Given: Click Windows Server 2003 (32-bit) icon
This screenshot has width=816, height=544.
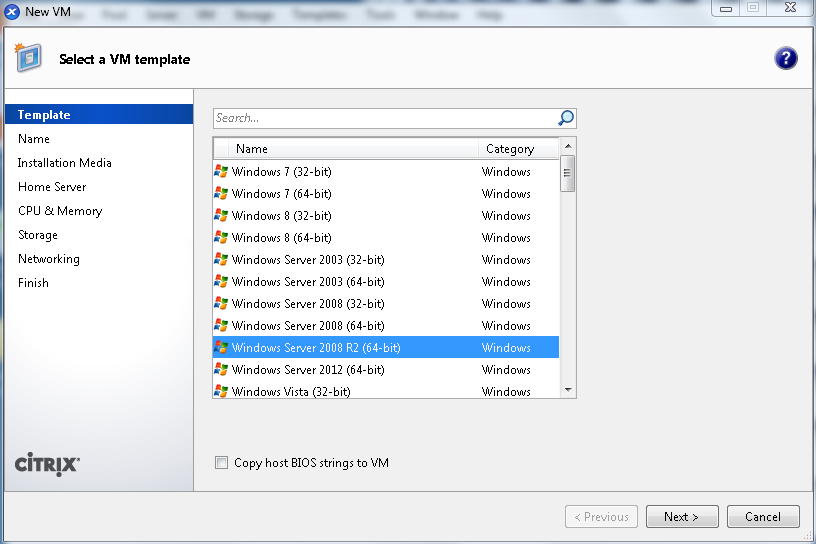Looking at the screenshot, I should pyautogui.click(x=221, y=259).
